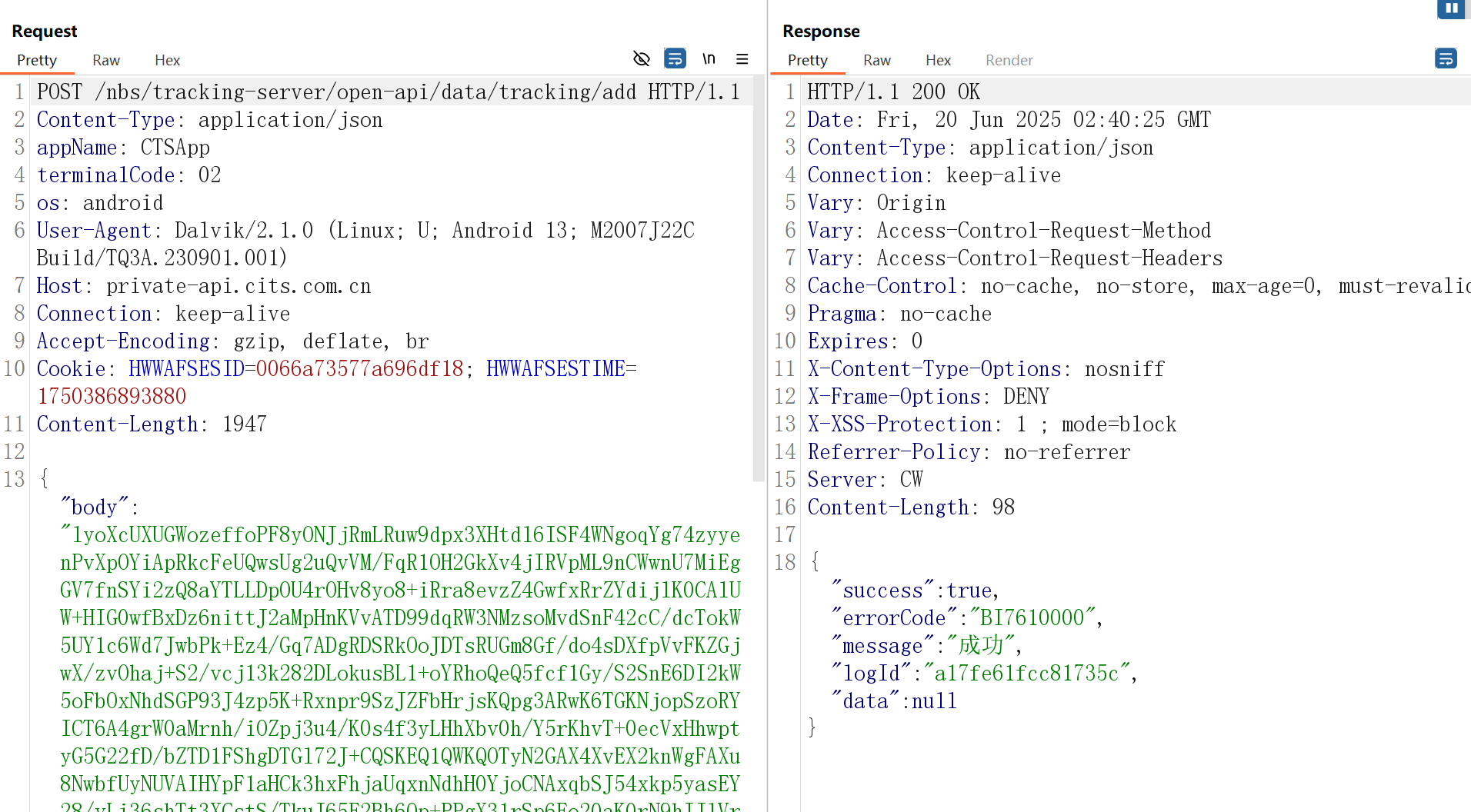Screen dimensions: 1471x812
Task: Toggle hide non-printable characters eye icon
Action: coord(641,59)
